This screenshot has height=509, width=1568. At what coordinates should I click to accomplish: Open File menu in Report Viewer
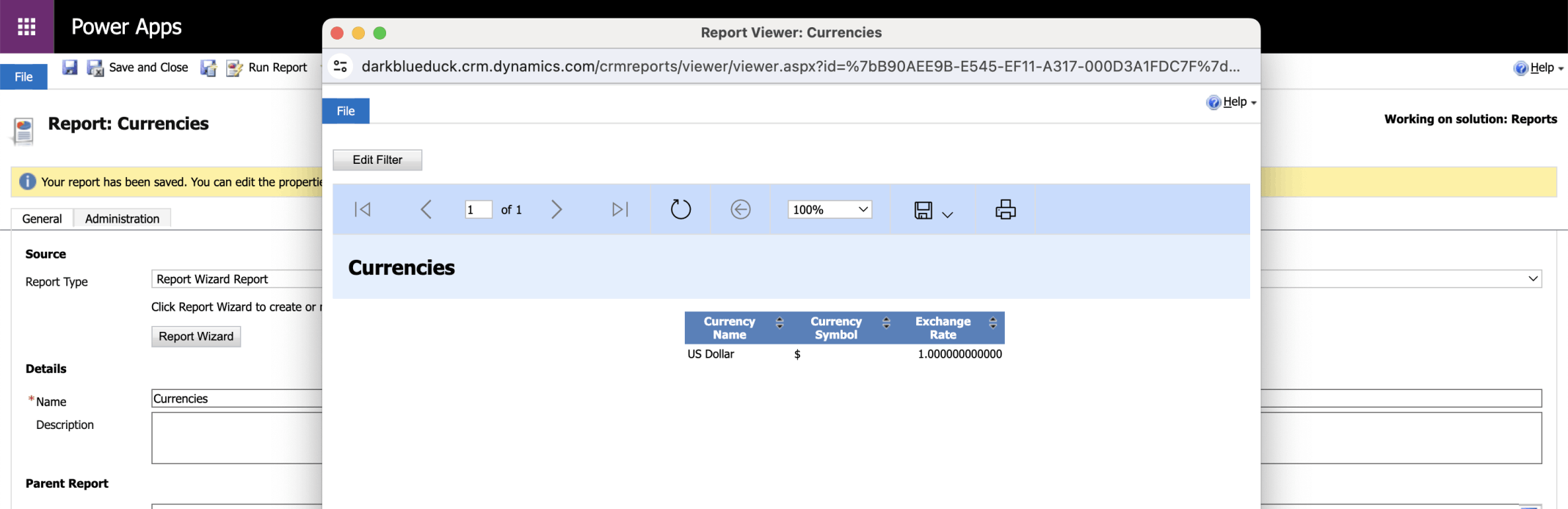346,111
